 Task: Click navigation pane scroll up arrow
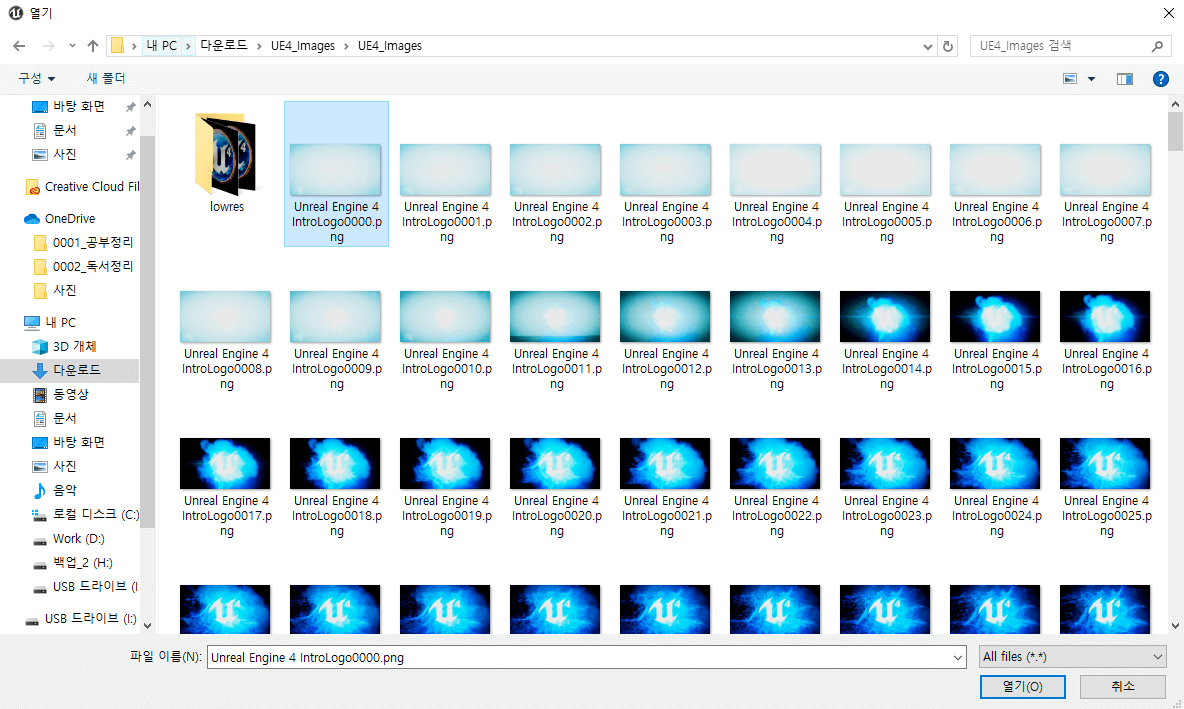147,104
